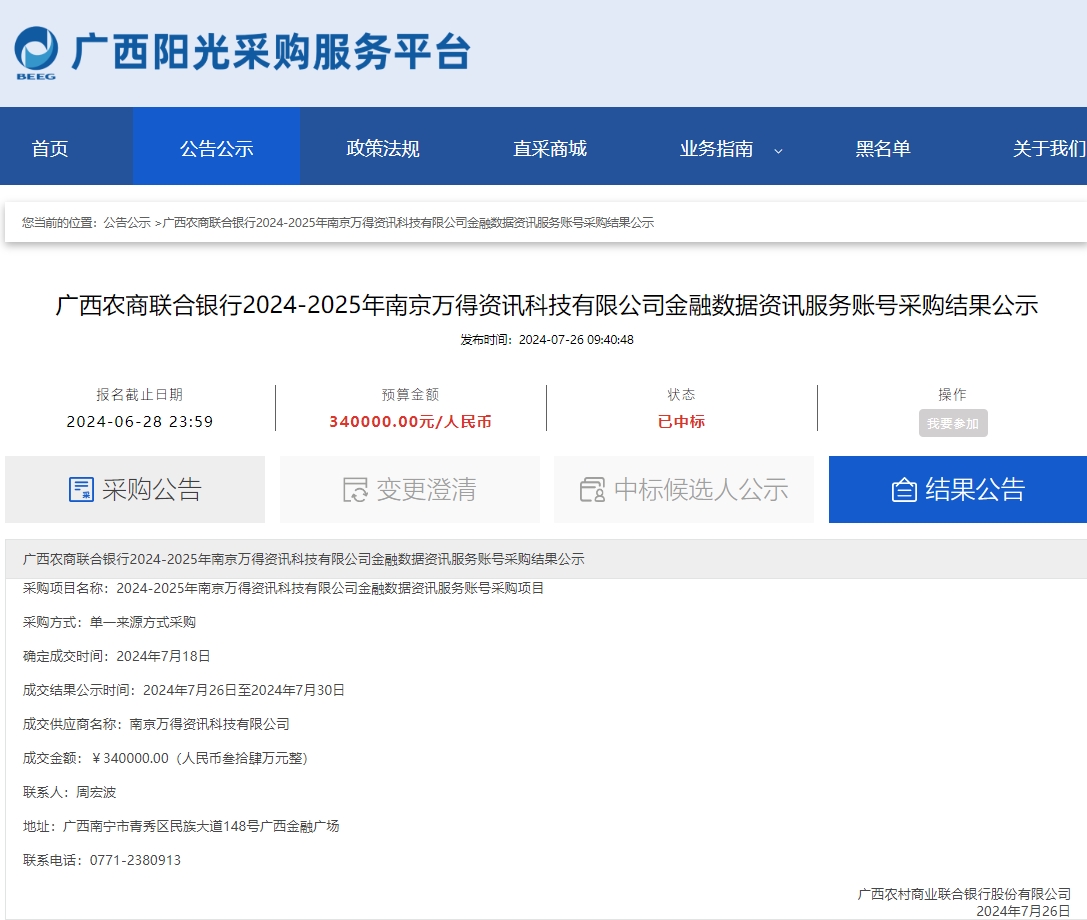Screen dimensions: 1087x920
Task: Click the 成交供应商名称 line
Action: [x=156, y=724]
